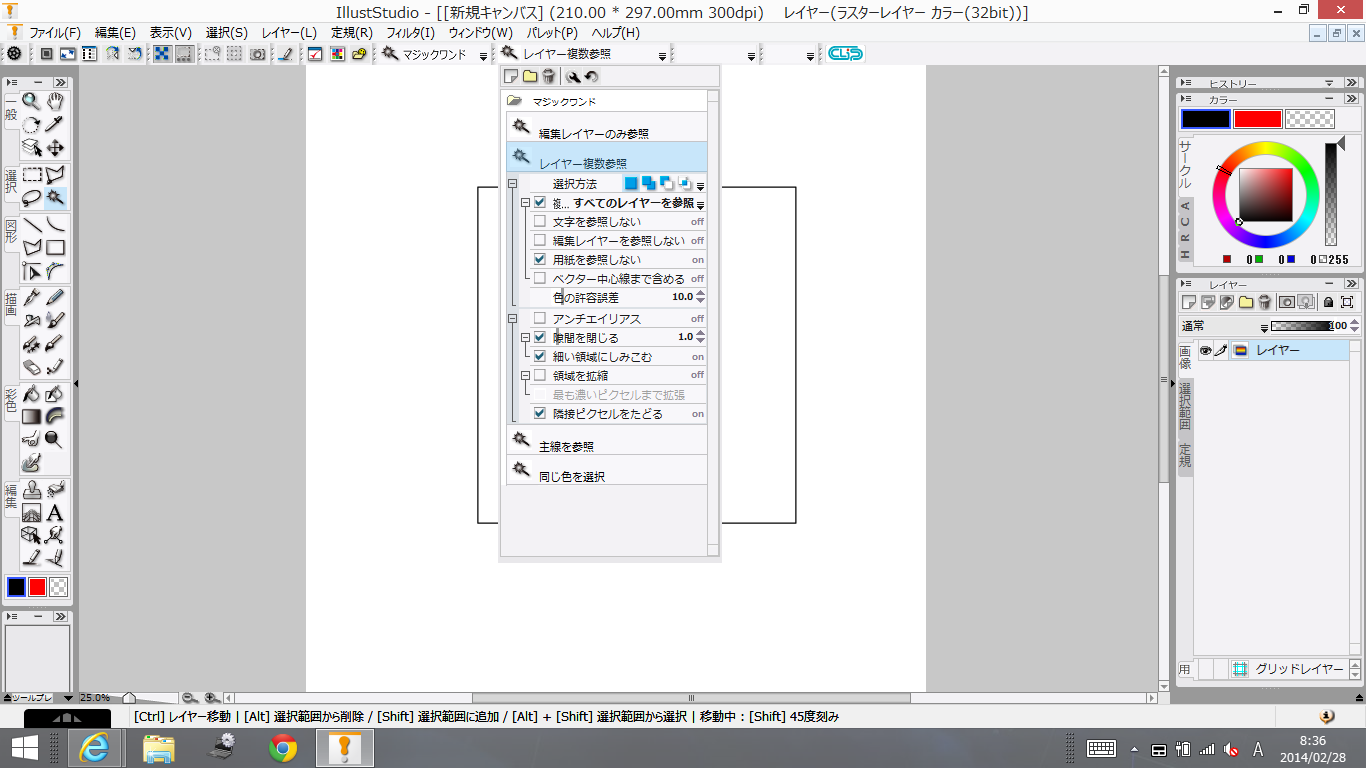Switch to the 選択範囲 tab in Layer panel
This screenshot has width=1366, height=768.
click(x=1185, y=406)
